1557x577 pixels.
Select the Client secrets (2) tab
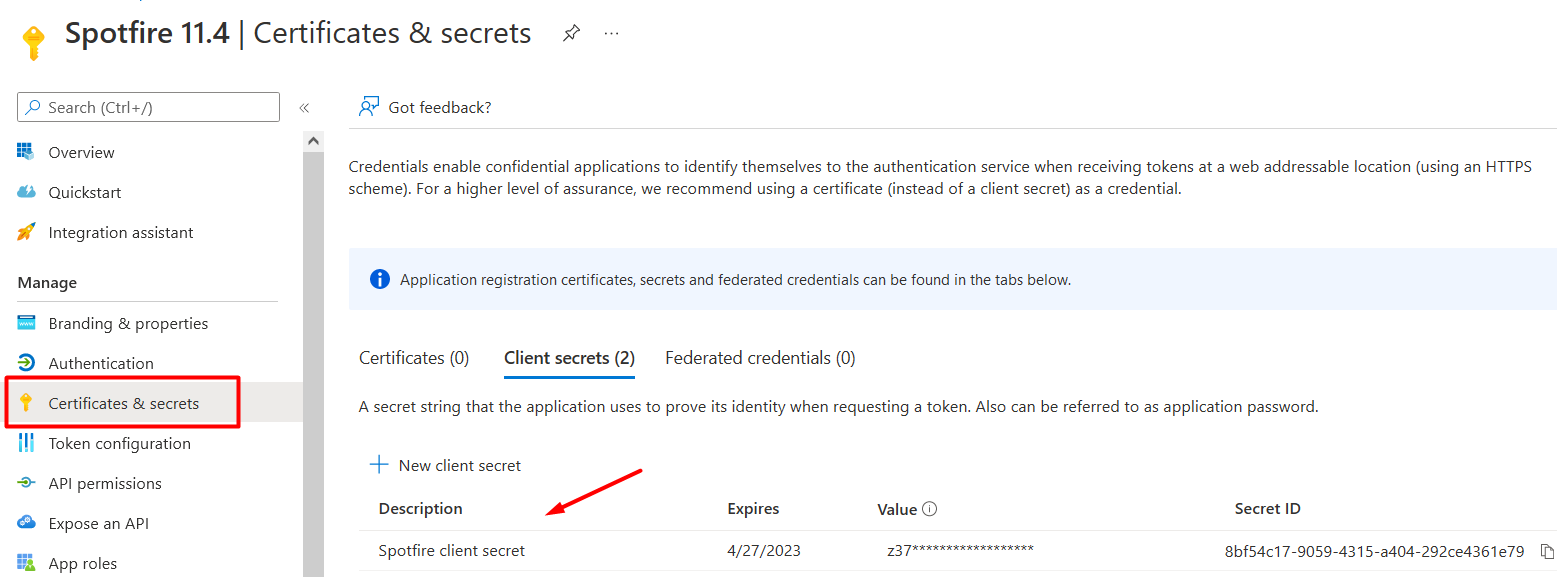coord(569,358)
